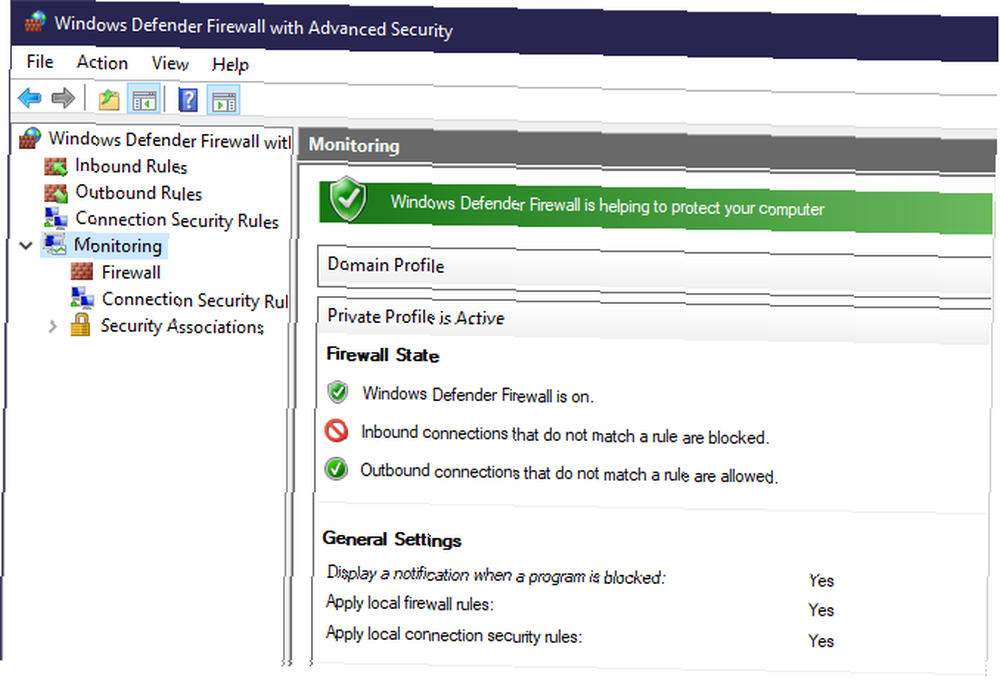Image resolution: width=1000 pixels, height=681 pixels.
Task: Open the Action menu
Action: 102,62
